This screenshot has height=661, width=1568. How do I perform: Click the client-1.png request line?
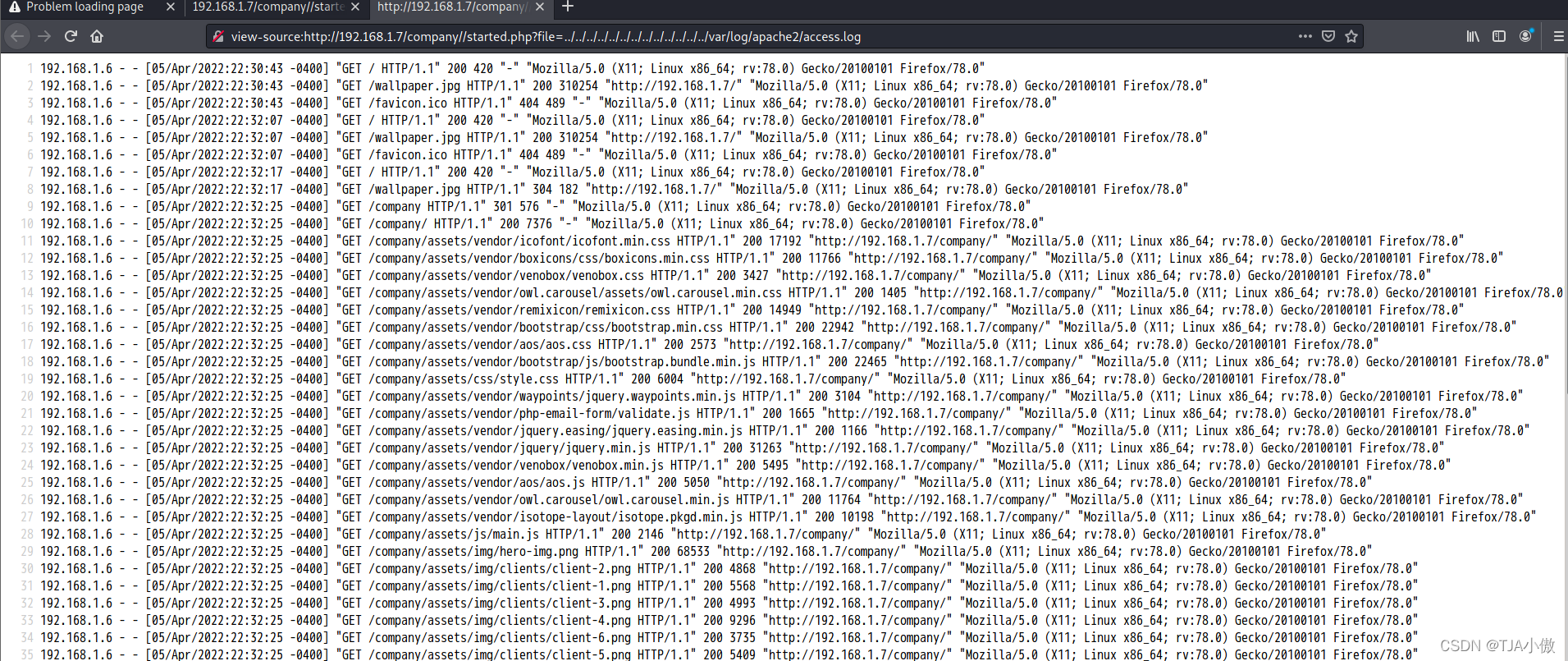(x=729, y=585)
